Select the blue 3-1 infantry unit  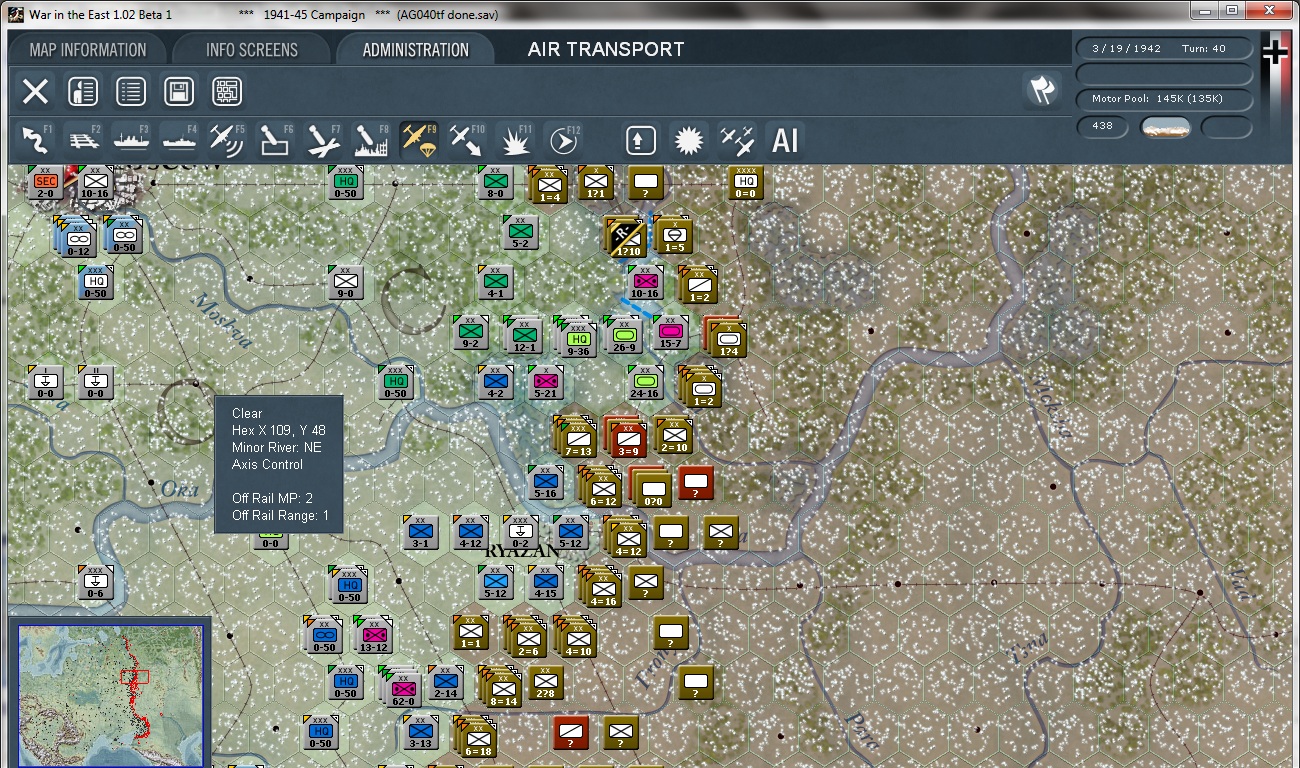click(420, 533)
